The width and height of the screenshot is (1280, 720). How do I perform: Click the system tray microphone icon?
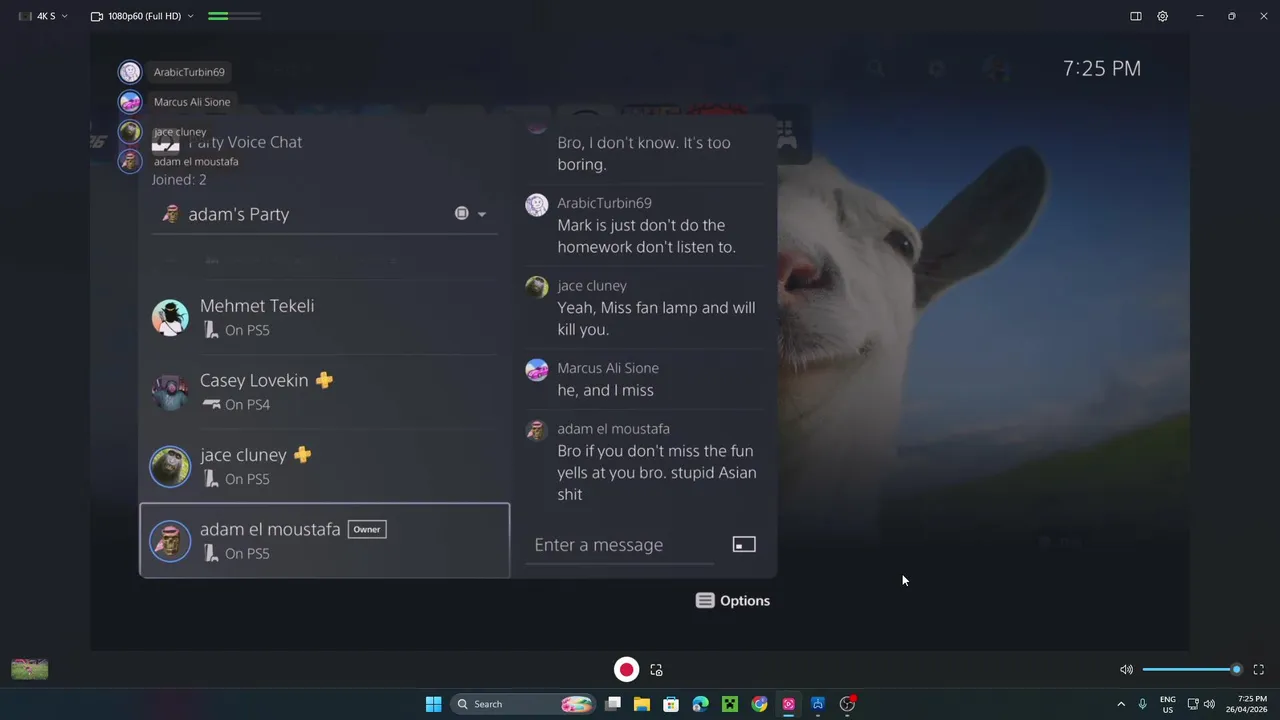(1142, 704)
